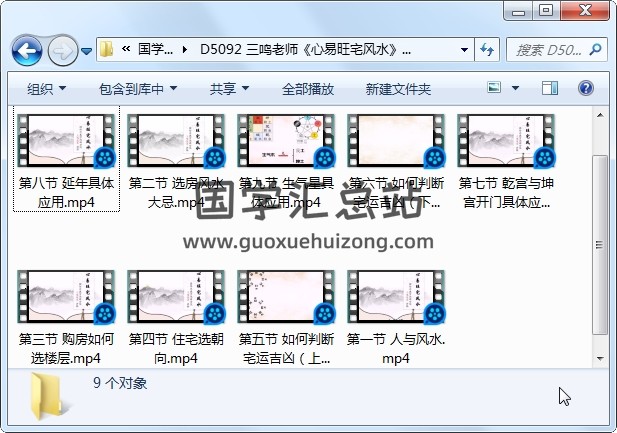This screenshot has width=617, height=433.
Task: Open the view options dropdown arrow
Action: [515, 88]
